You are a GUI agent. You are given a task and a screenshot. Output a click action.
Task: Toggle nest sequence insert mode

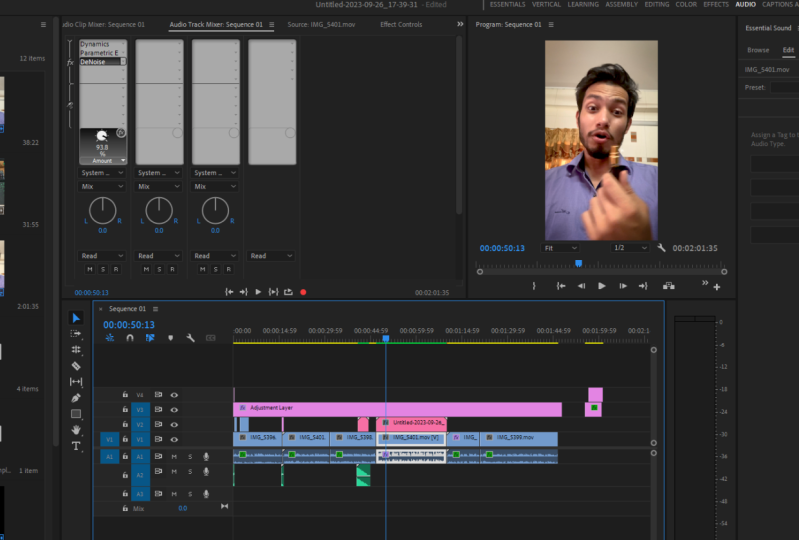pyautogui.click(x=110, y=338)
